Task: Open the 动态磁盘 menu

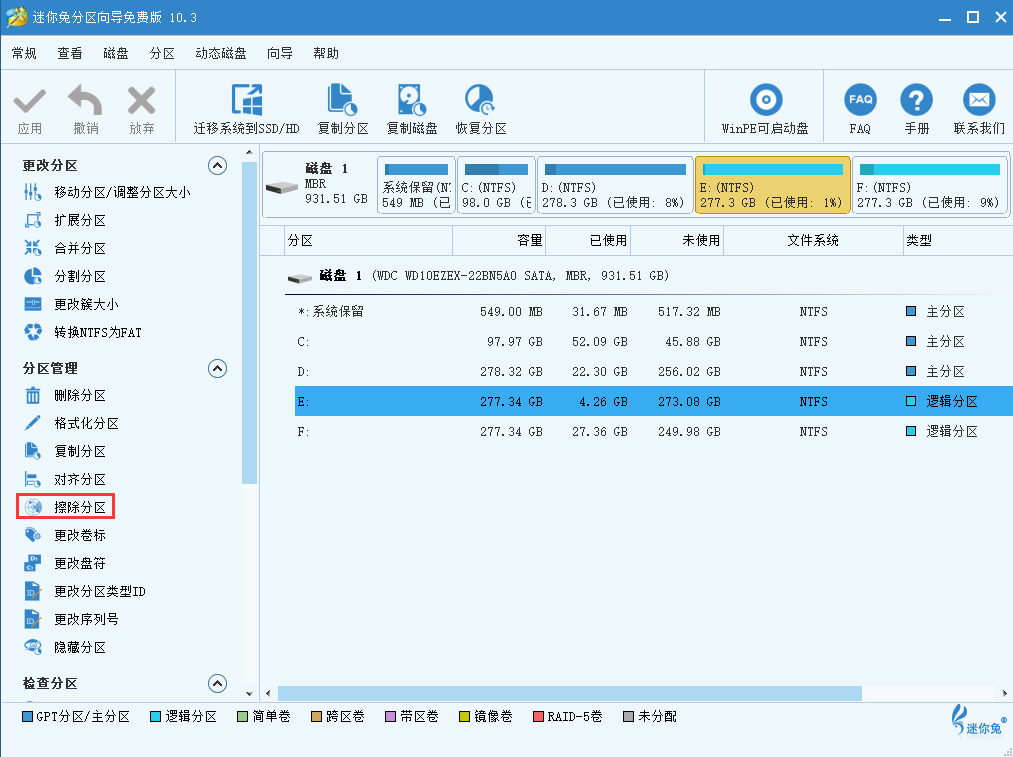Action: pyautogui.click(x=221, y=54)
